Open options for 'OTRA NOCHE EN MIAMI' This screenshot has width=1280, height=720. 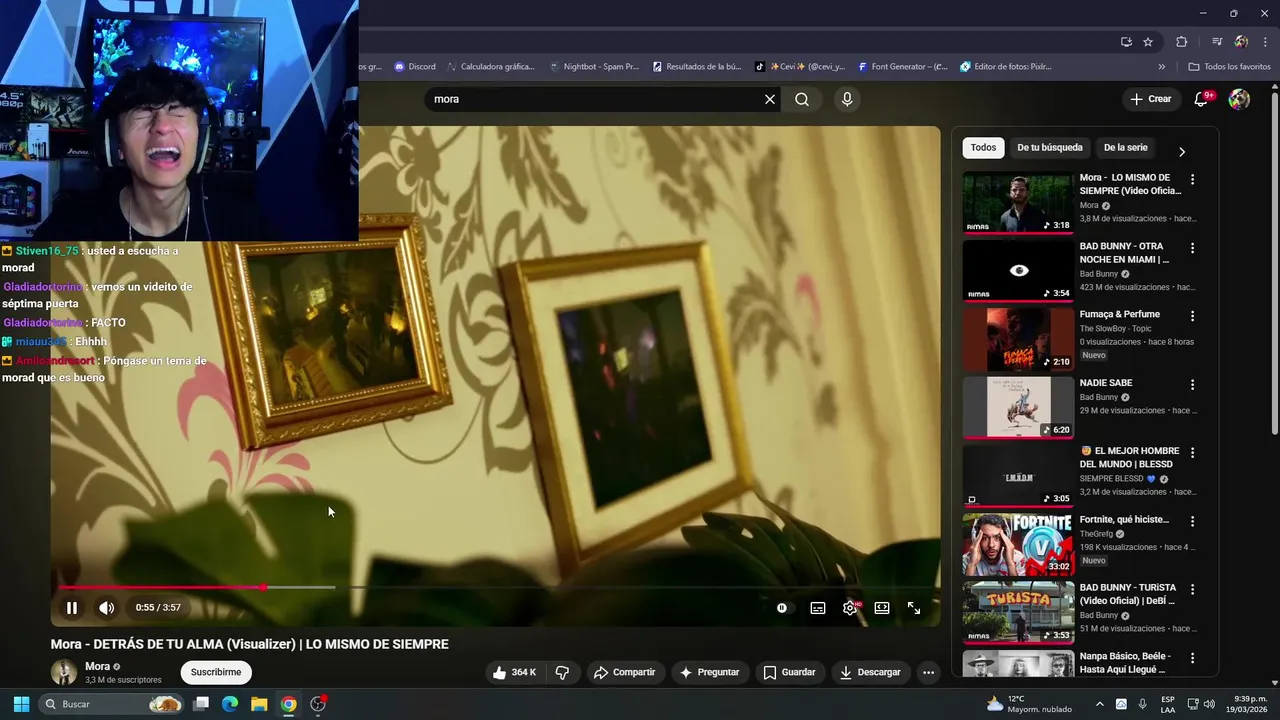click(1192, 247)
